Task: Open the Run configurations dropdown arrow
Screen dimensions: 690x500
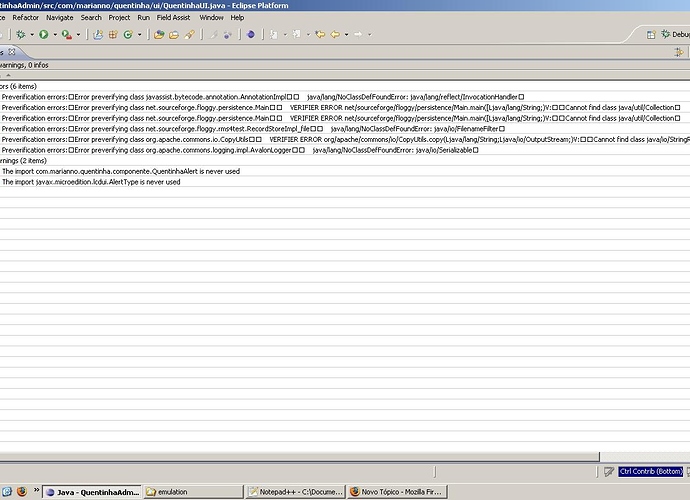Action: pyautogui.click(x=55, y=34)
